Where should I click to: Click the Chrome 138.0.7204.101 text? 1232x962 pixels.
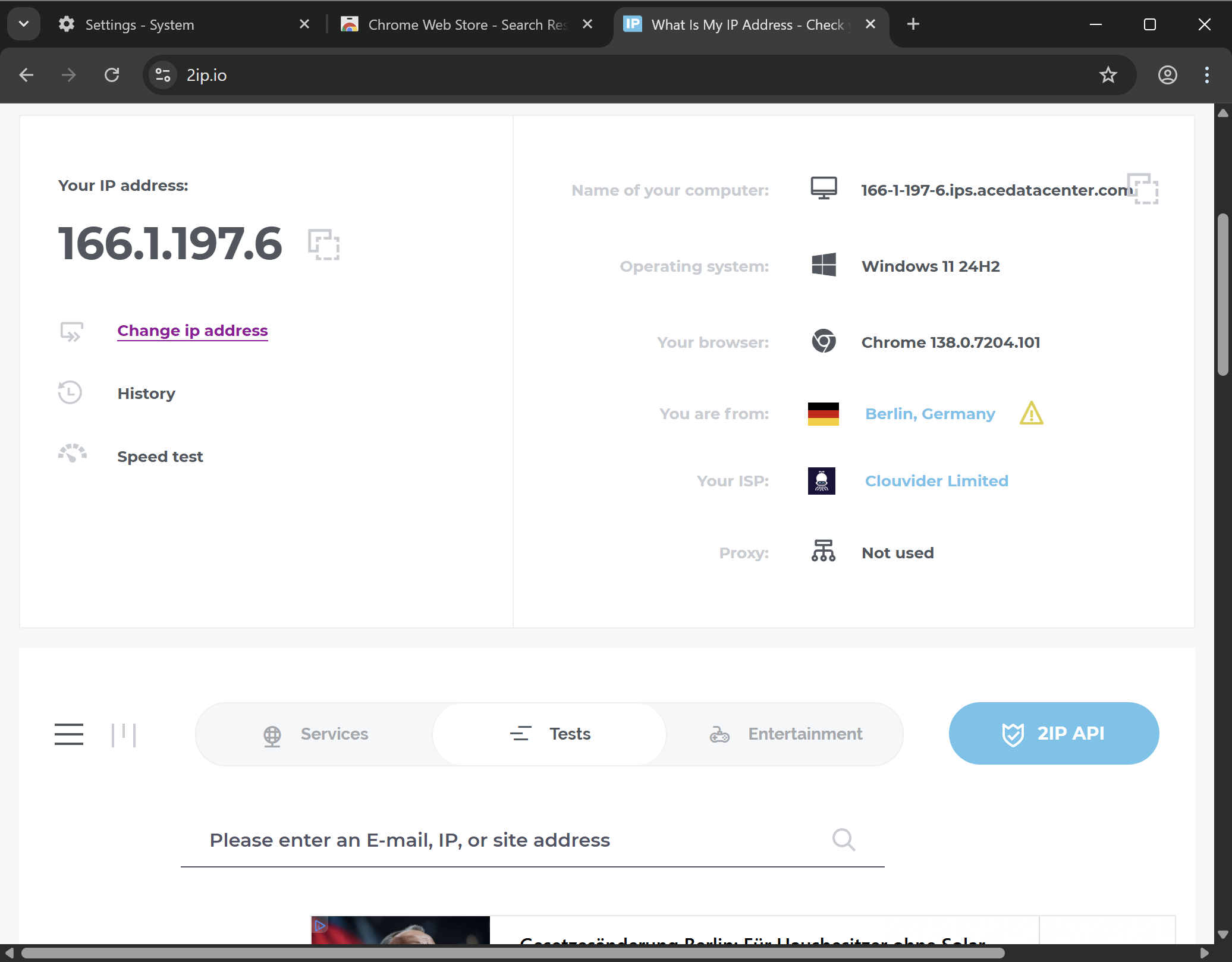pyautogui.click(x=951, y=342)
